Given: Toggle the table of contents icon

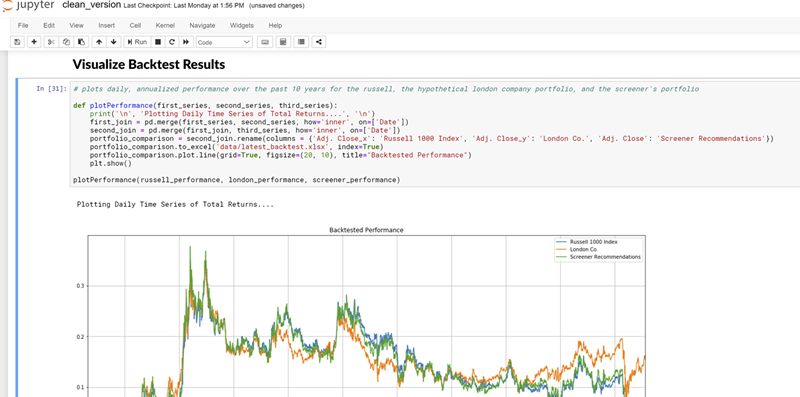Looking at the screenshot, I should (x=301, y=42).
